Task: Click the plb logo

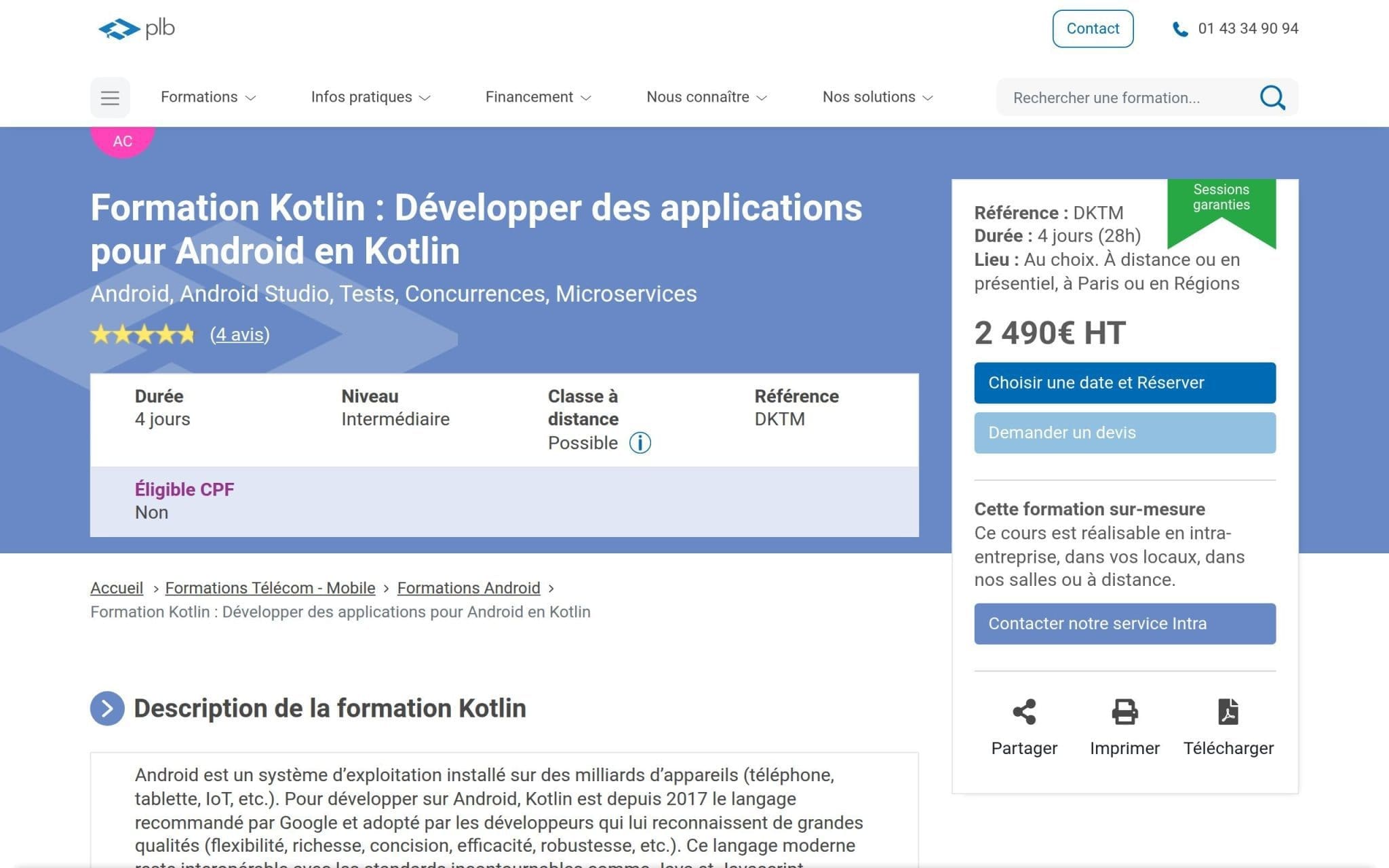Action: click(x=136, y=28)
